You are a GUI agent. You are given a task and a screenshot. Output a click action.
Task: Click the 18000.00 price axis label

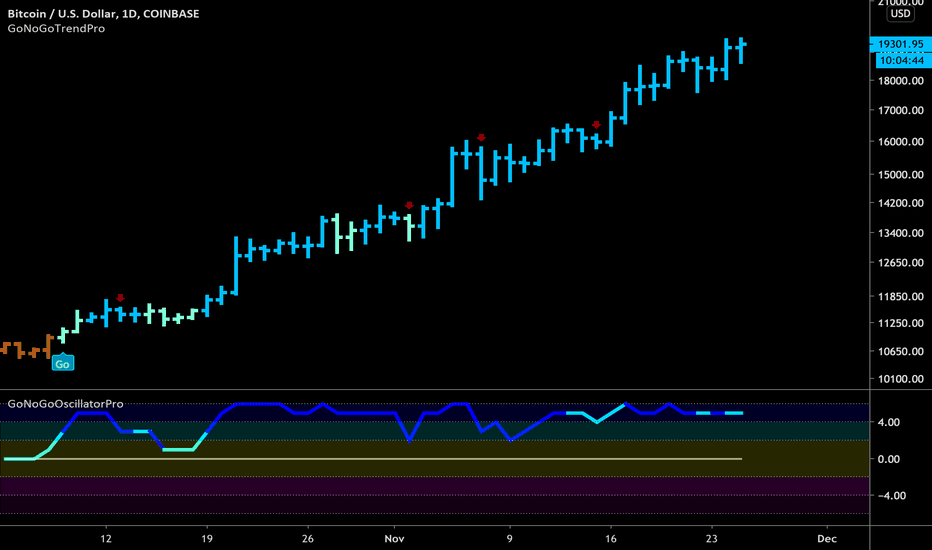[x=900, y=81]
